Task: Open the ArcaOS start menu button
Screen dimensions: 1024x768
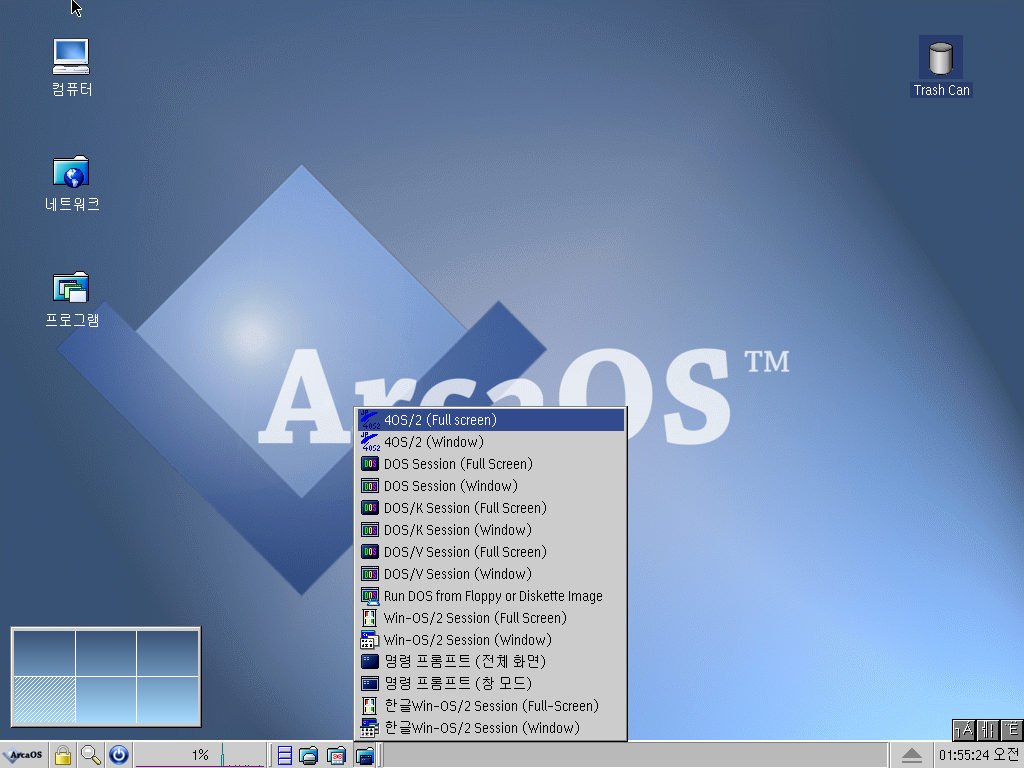Action: [x=24, y=755]
